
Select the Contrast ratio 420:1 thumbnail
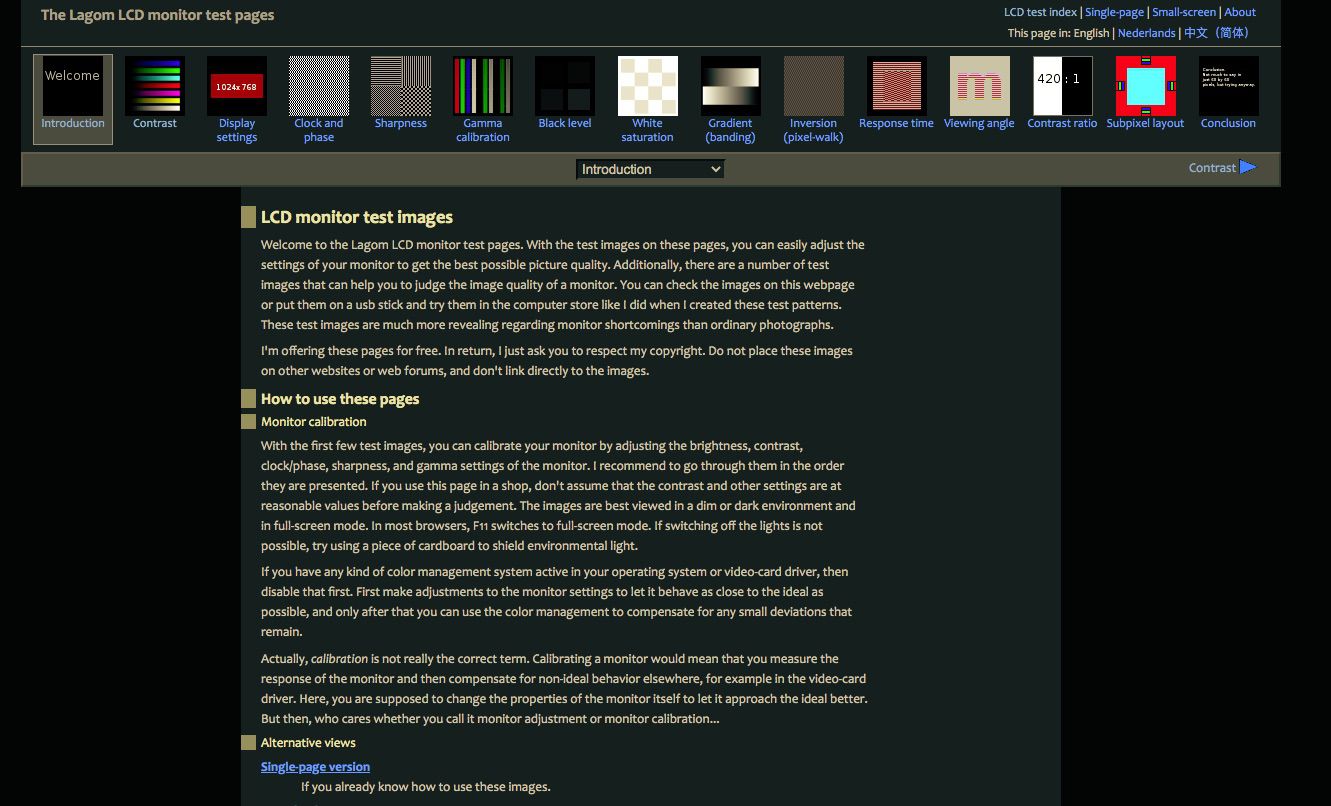[1062, 86]
